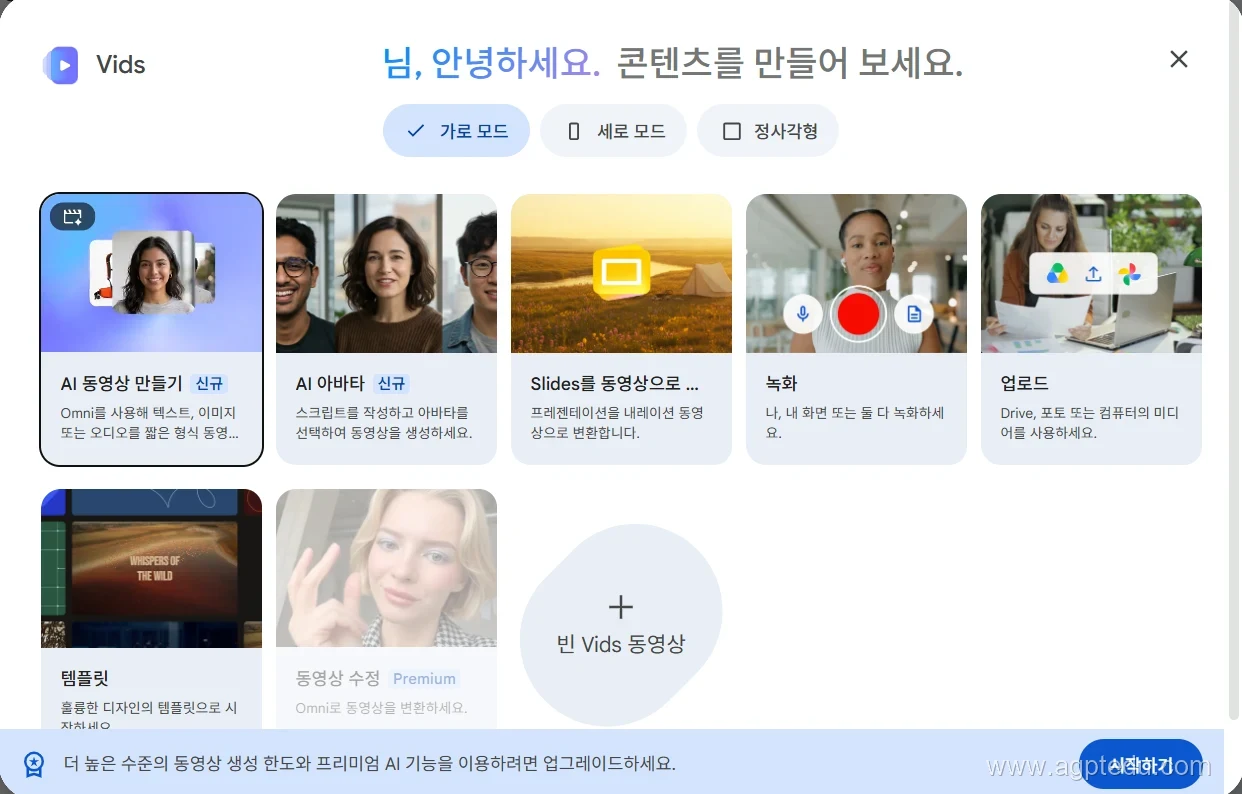
Task: Create a 빈 Vids 동영상 blank video
Action: (621, 625)
